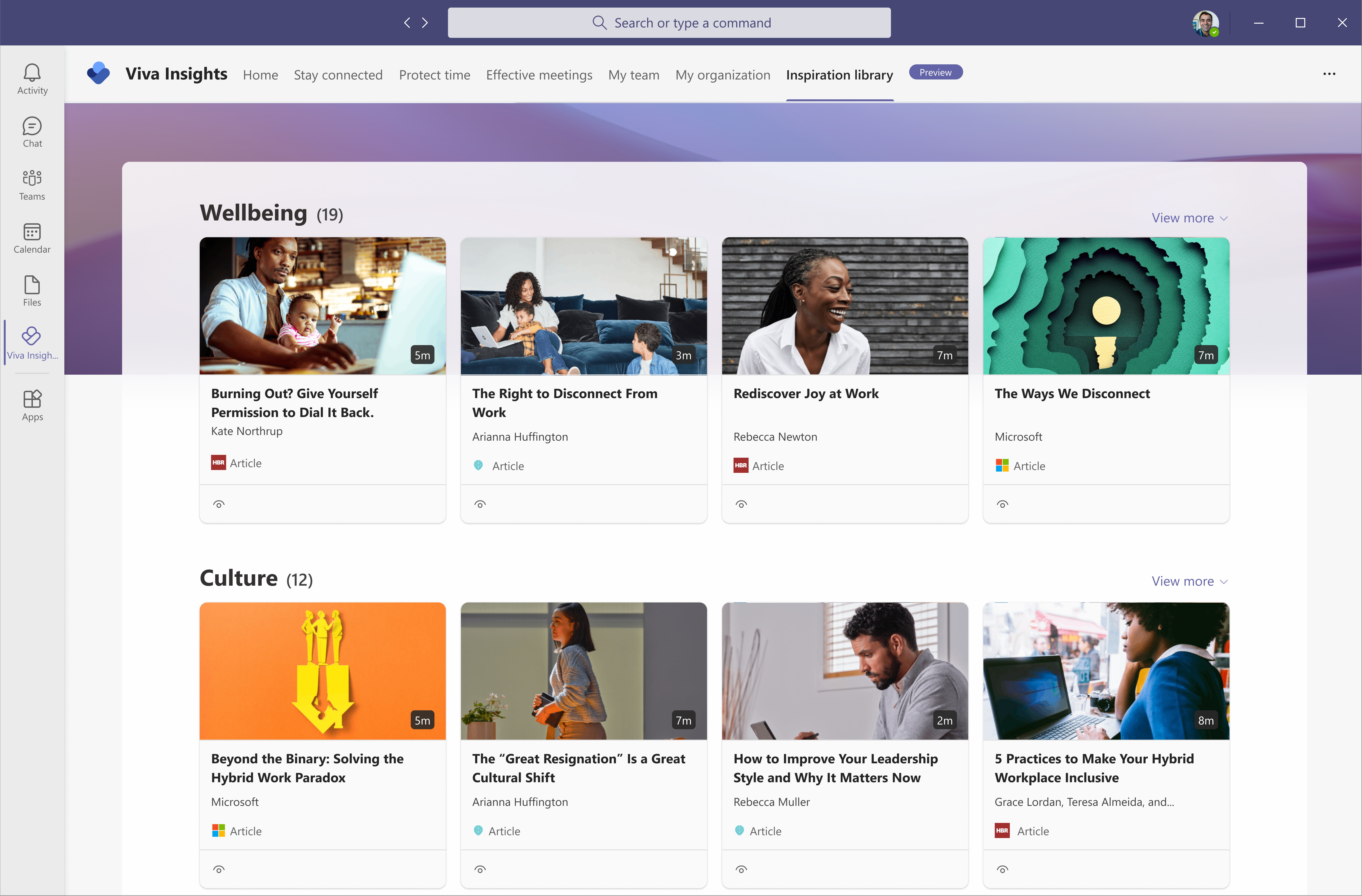Switch to My organization tab
1362x896 pixels.
click(x=723, y=75)
